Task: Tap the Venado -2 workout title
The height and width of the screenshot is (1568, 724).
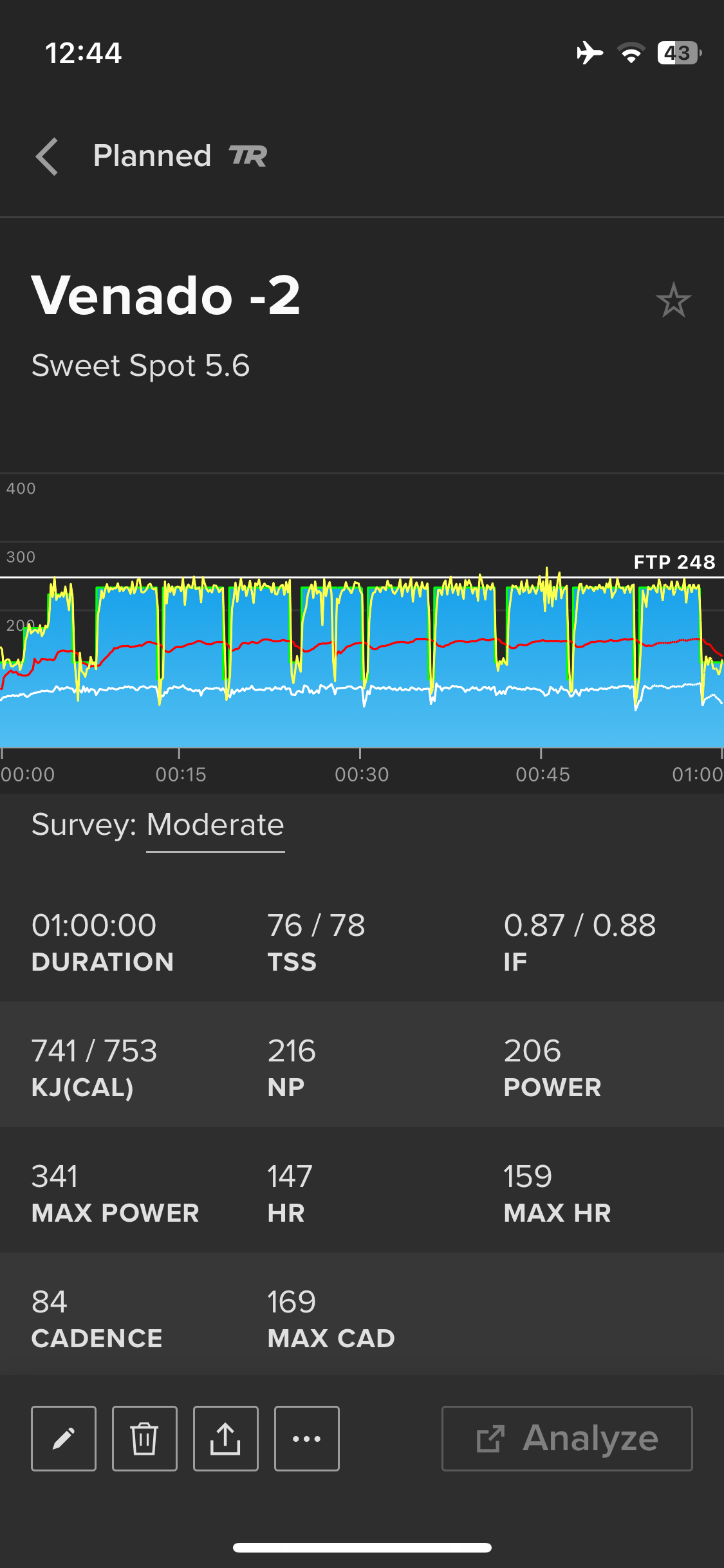Action: (x=166, y=295)
